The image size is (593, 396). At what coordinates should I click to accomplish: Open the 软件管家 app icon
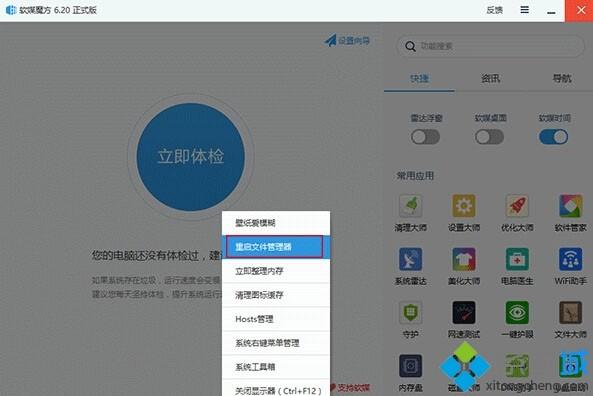pos(570,206)
